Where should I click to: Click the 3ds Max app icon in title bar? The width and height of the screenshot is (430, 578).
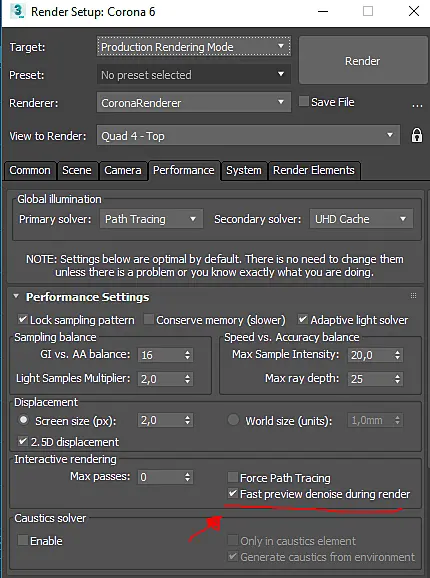coord(17,11)
